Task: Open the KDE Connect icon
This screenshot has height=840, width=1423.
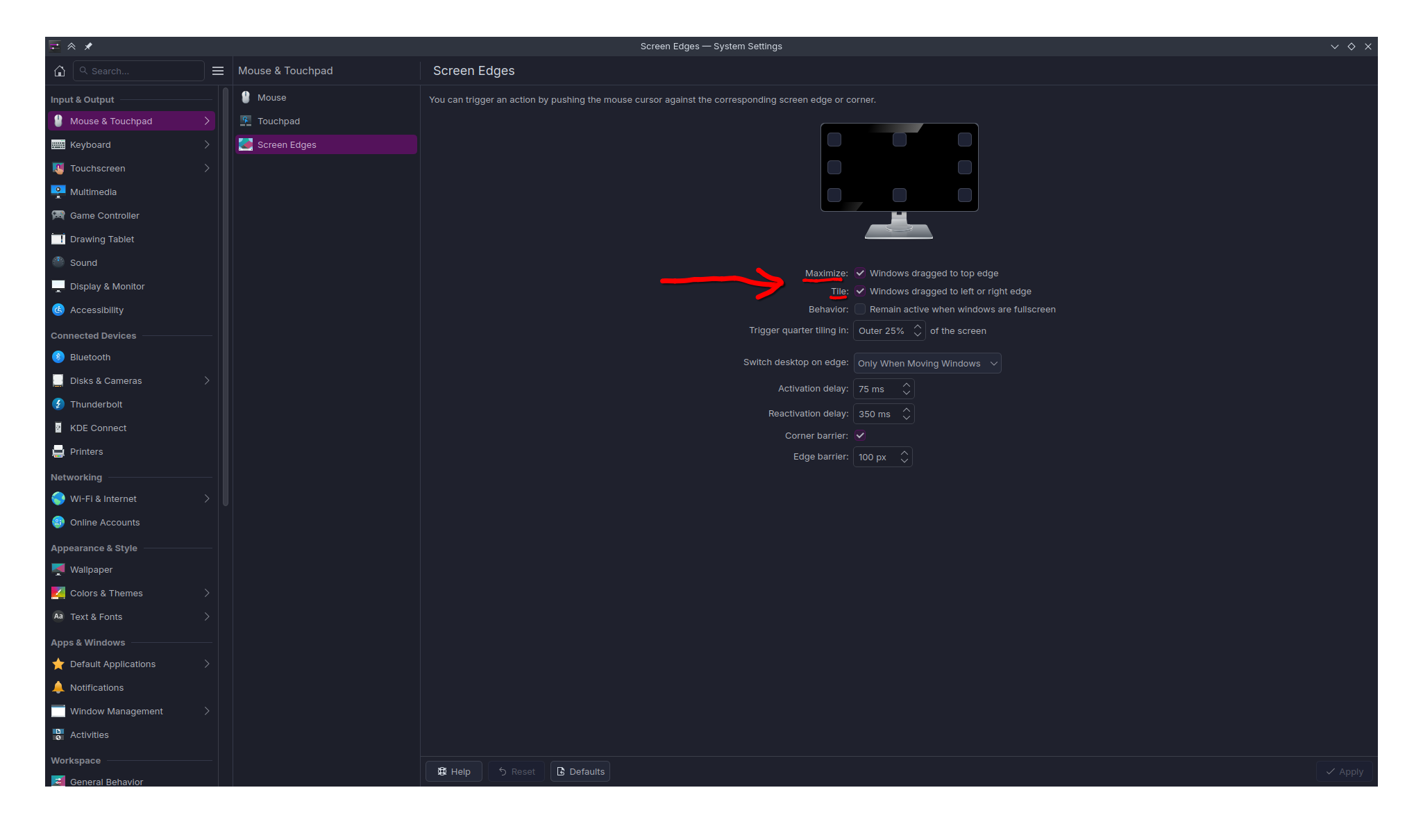Action: (58, 428)
